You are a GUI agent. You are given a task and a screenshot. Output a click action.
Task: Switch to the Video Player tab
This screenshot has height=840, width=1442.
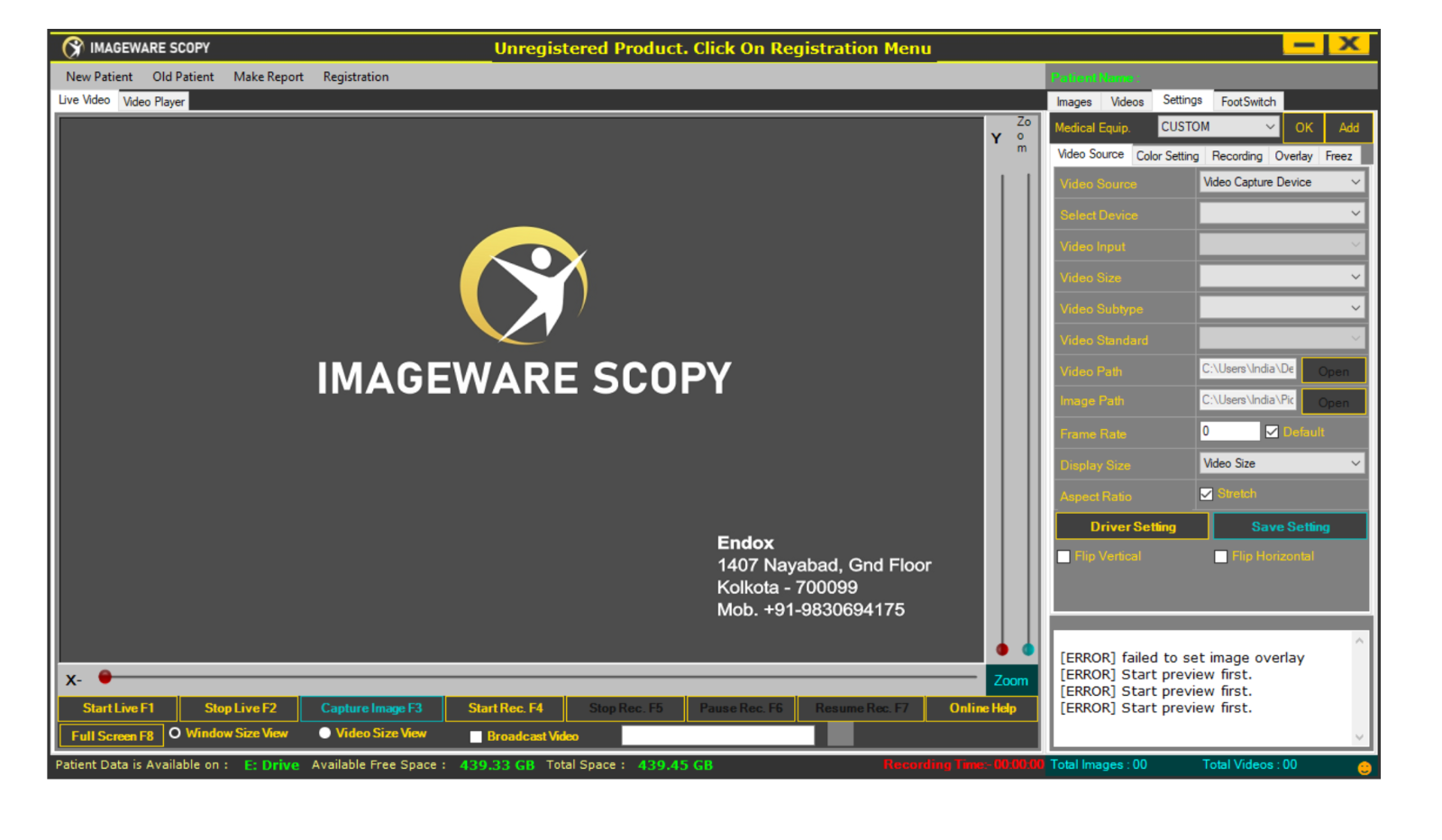coord(153,102)
